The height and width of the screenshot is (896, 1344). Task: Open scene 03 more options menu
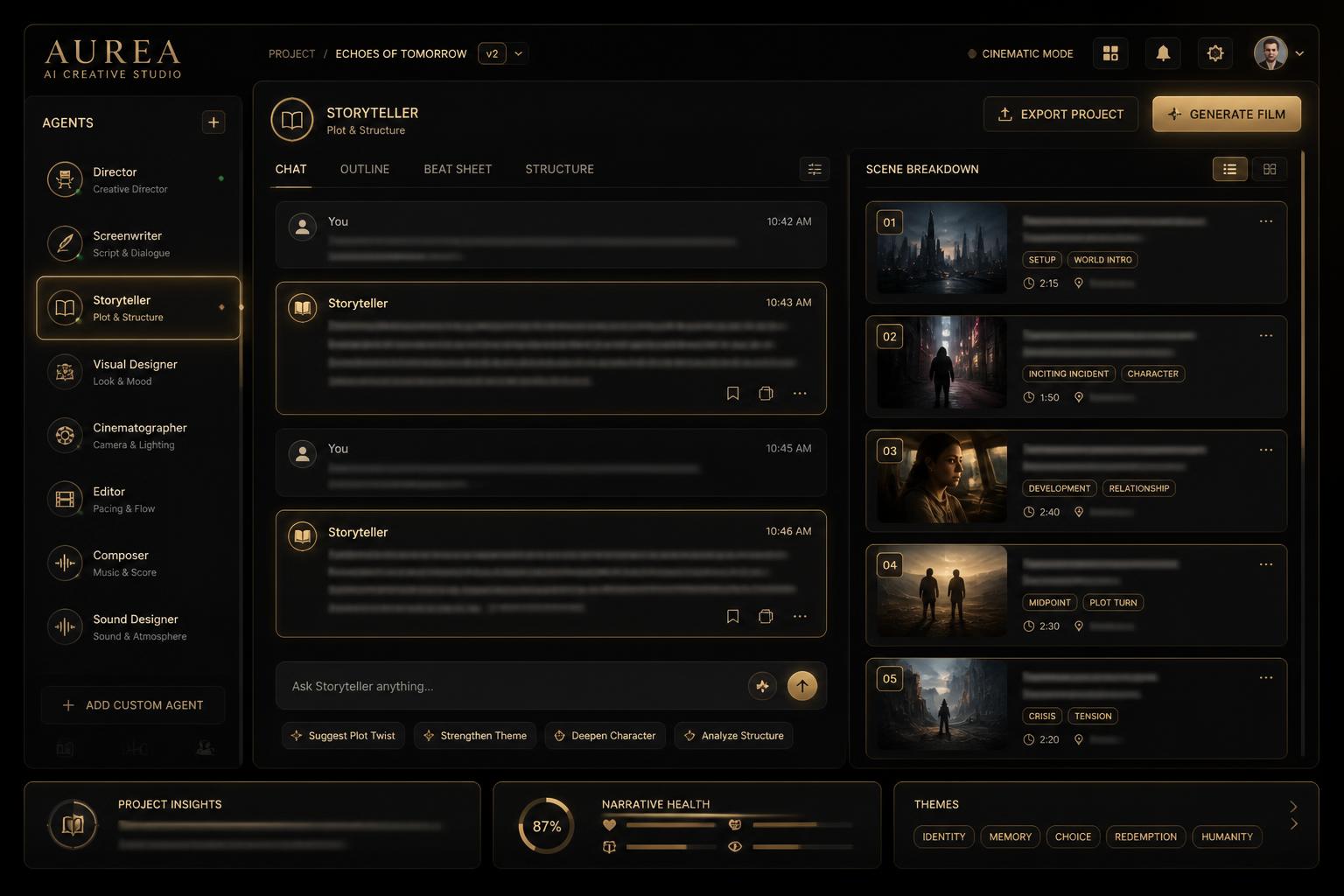pyautogui.click(x=1266, y=450)
